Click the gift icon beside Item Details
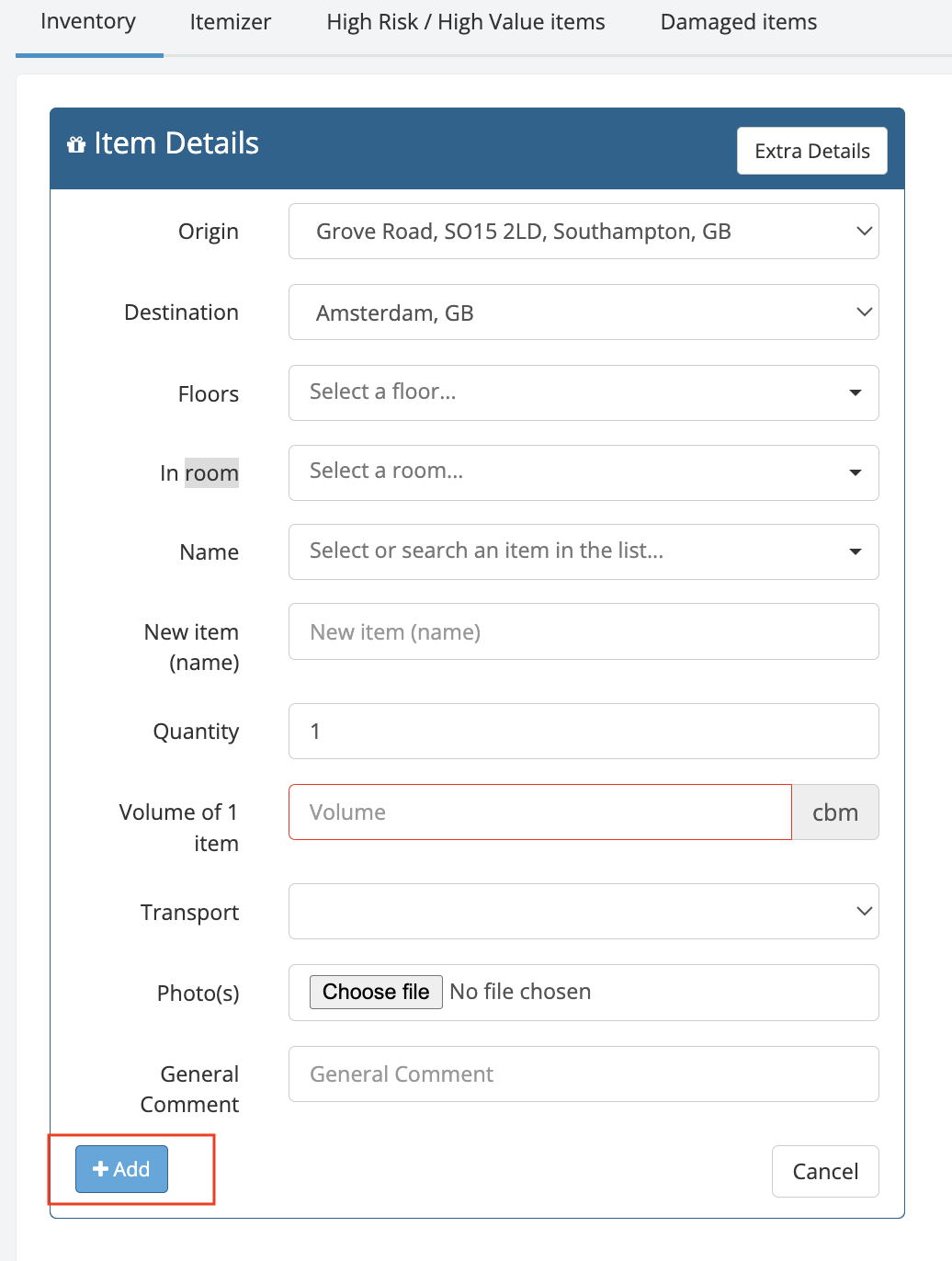 (x=76, y=144)
